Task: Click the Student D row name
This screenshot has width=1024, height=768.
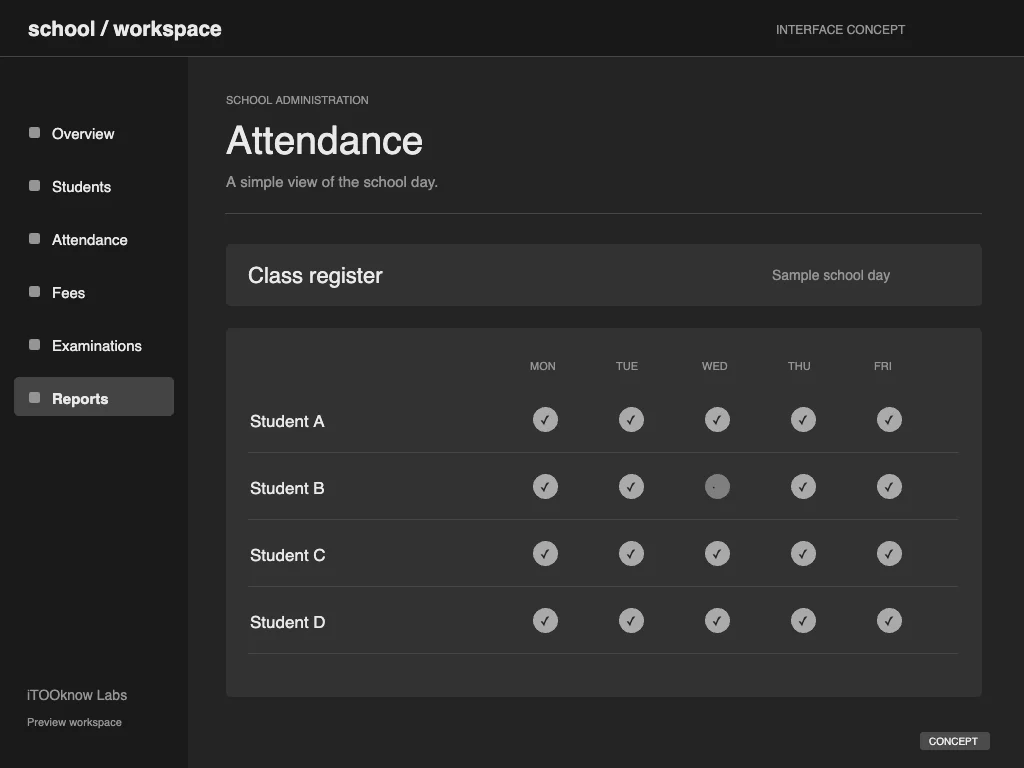Action: pos(288,622)
